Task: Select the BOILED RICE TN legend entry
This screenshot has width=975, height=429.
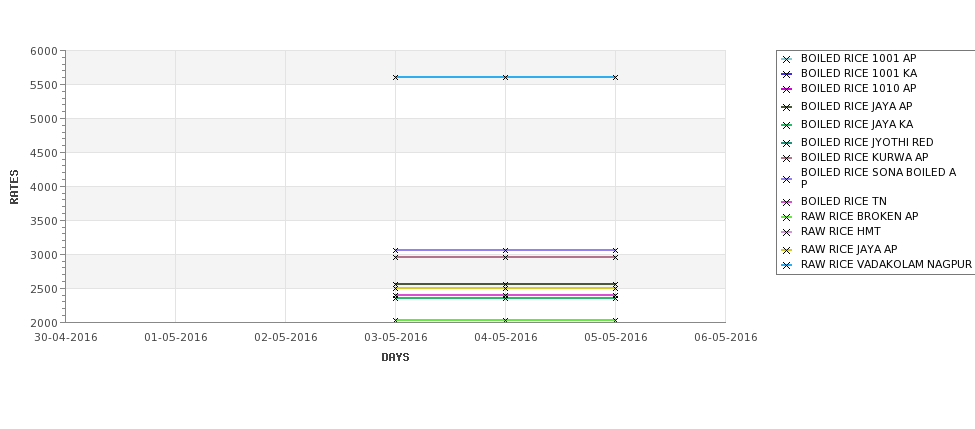Action: tap(833, 201)
